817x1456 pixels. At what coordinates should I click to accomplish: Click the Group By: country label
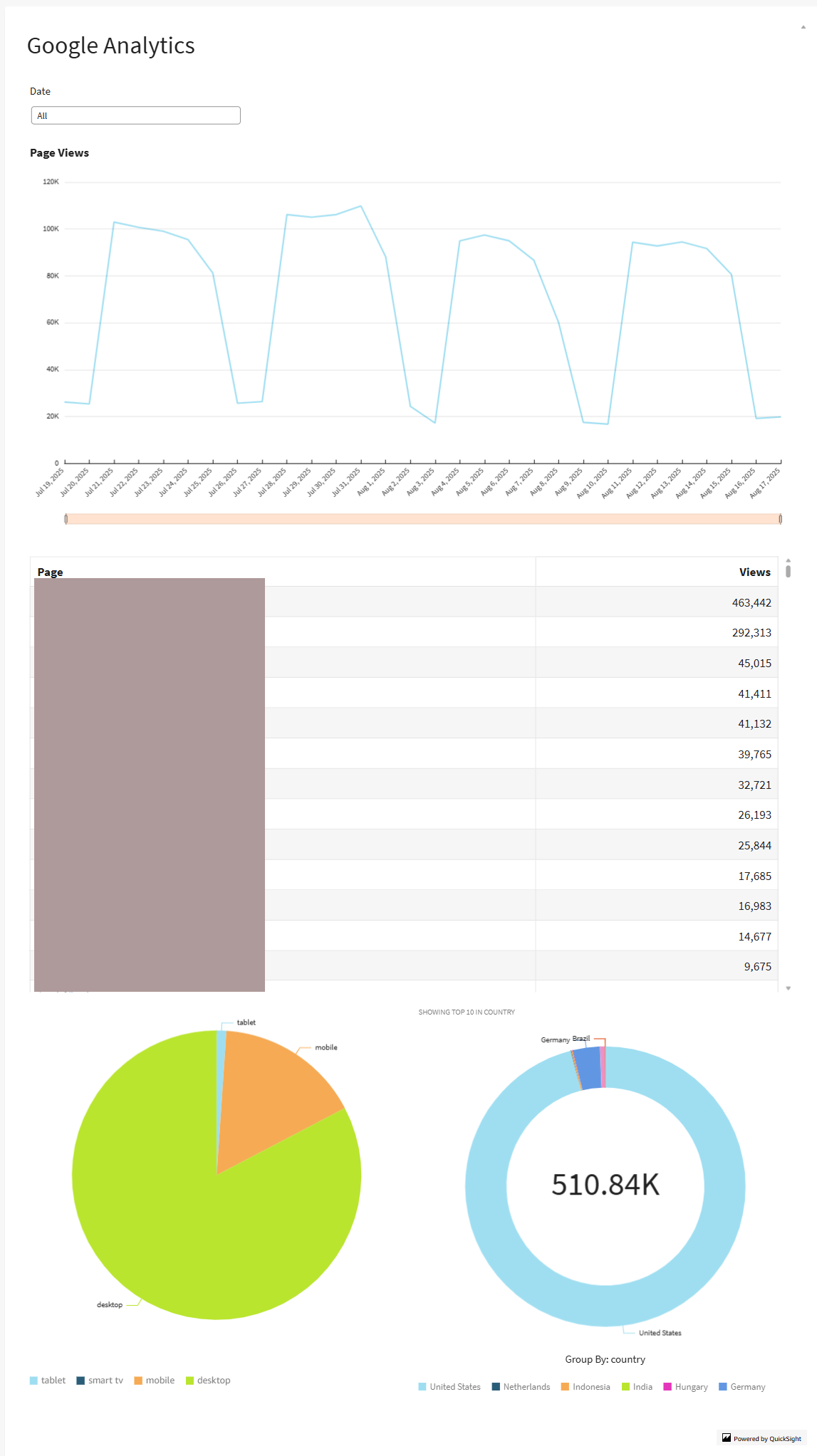tap(605, 1359)
